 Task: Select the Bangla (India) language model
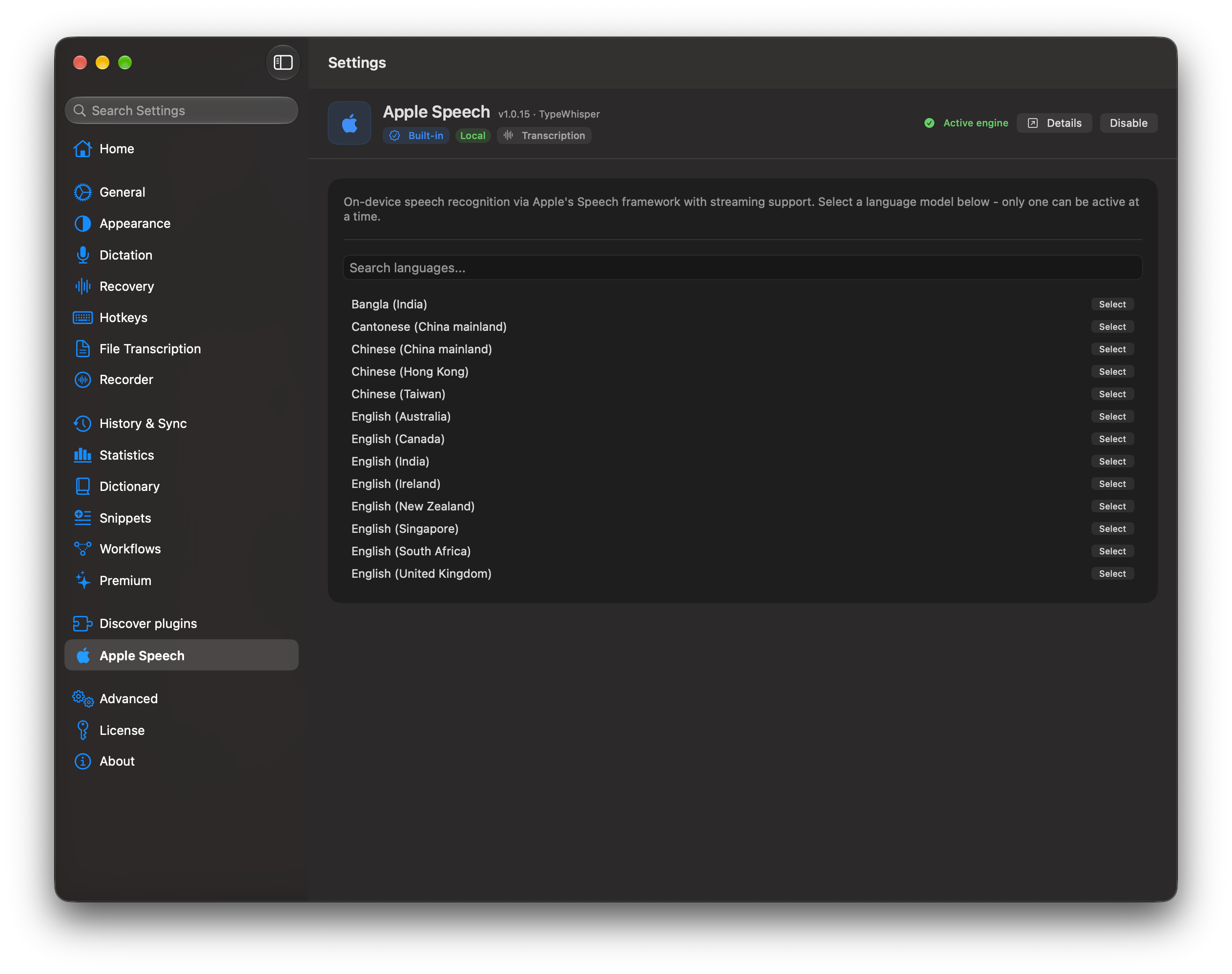(x=1112, y=304)
